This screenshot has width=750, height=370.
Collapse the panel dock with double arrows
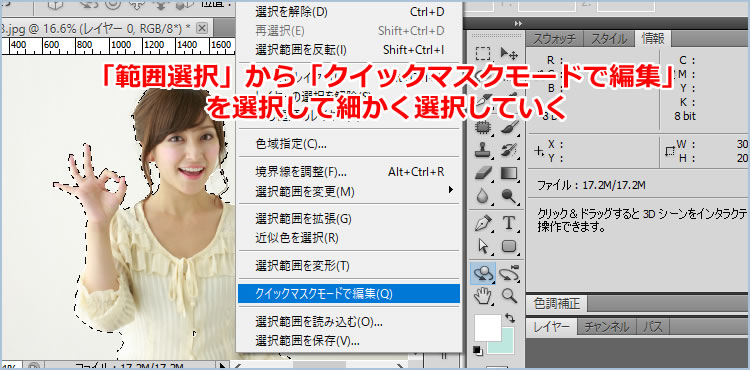518,23
